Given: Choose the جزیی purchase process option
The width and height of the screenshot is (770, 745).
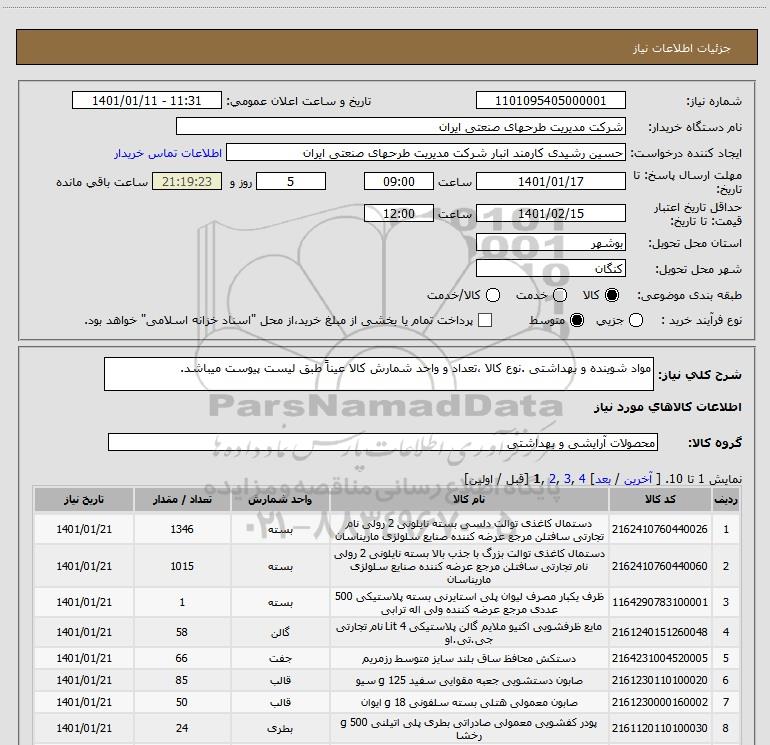Looking at the screenshot, I should click(x=636, y=321).
